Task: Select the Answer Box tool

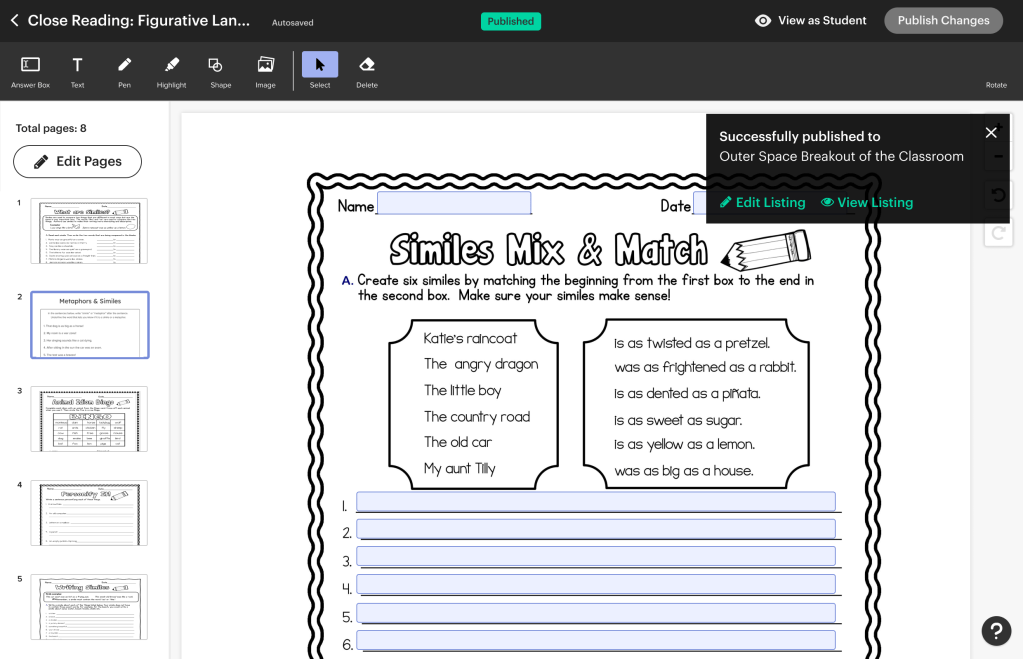Action: coord(30,70)
